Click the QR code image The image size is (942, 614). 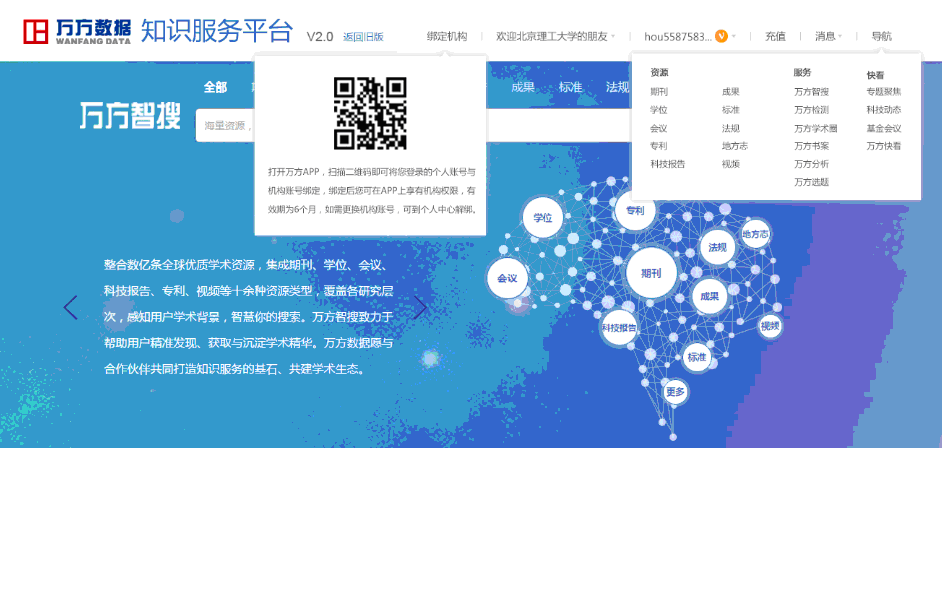[370, 113]
